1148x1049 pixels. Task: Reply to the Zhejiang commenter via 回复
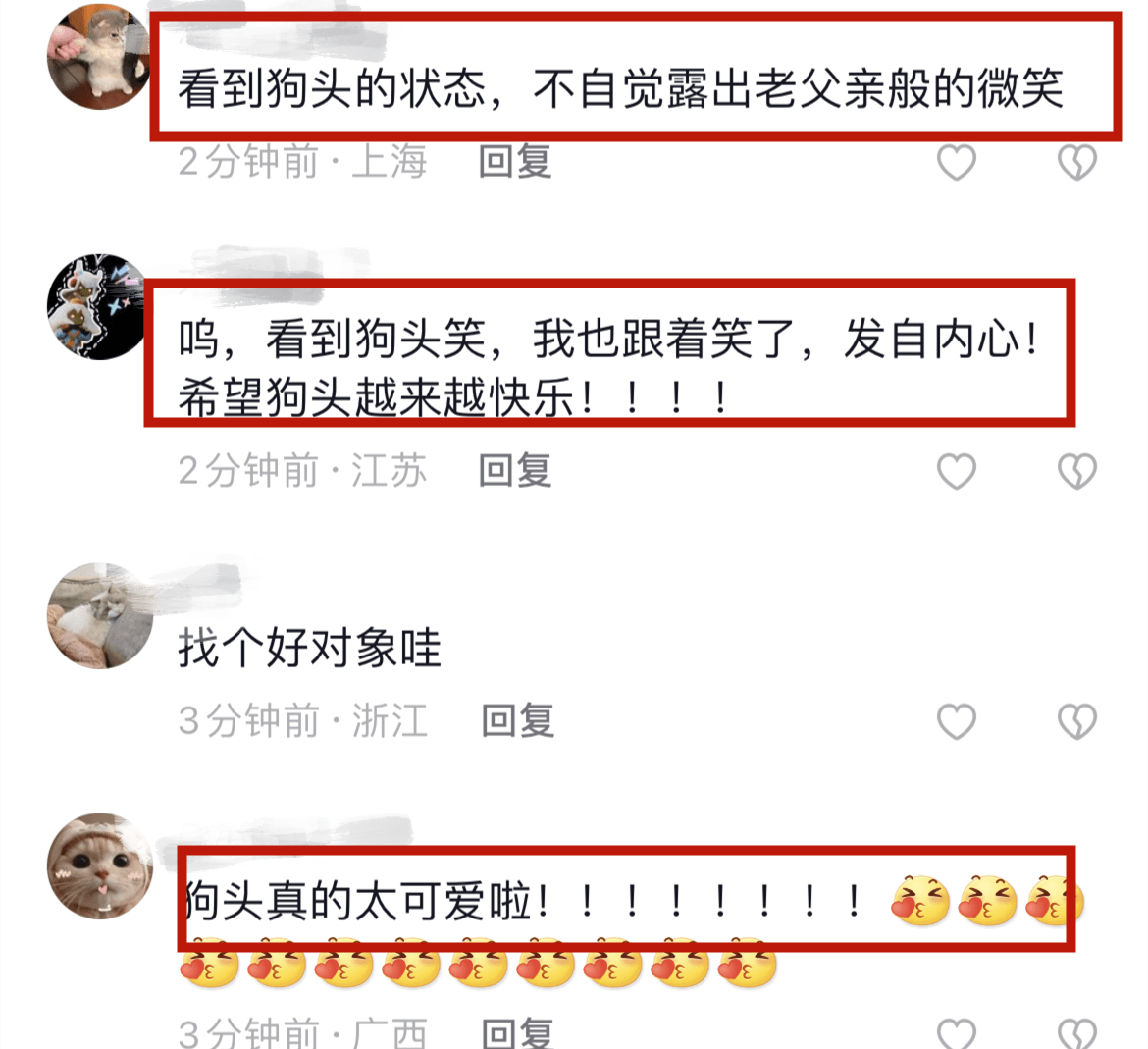coord(518,720)
